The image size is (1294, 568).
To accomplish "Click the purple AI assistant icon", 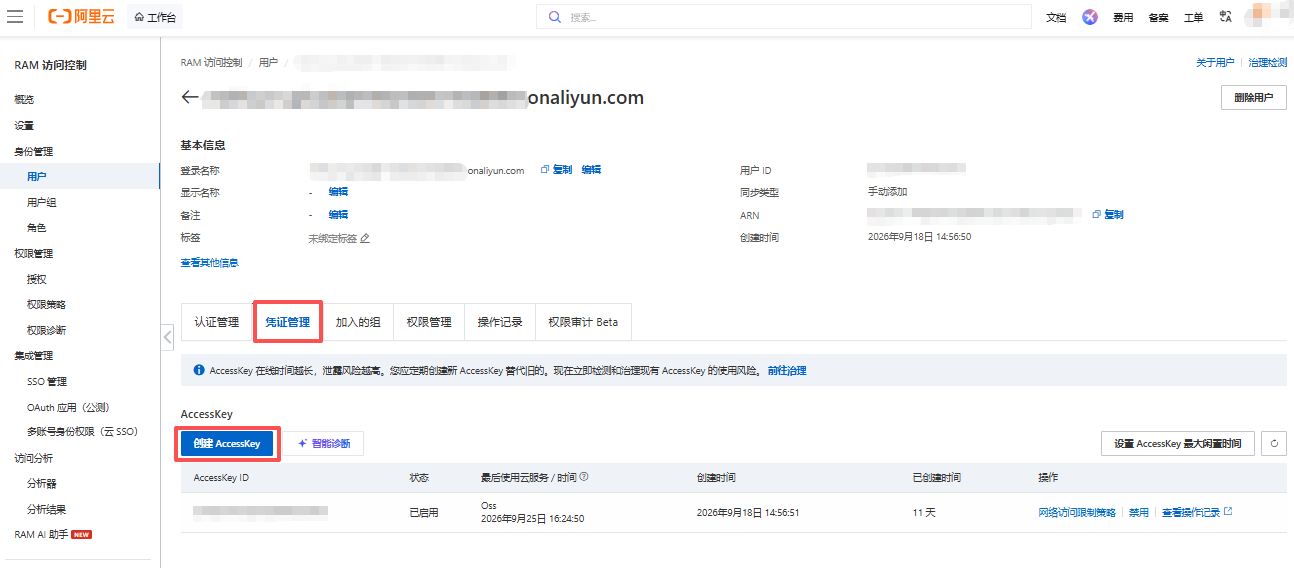I will 1090,17.
